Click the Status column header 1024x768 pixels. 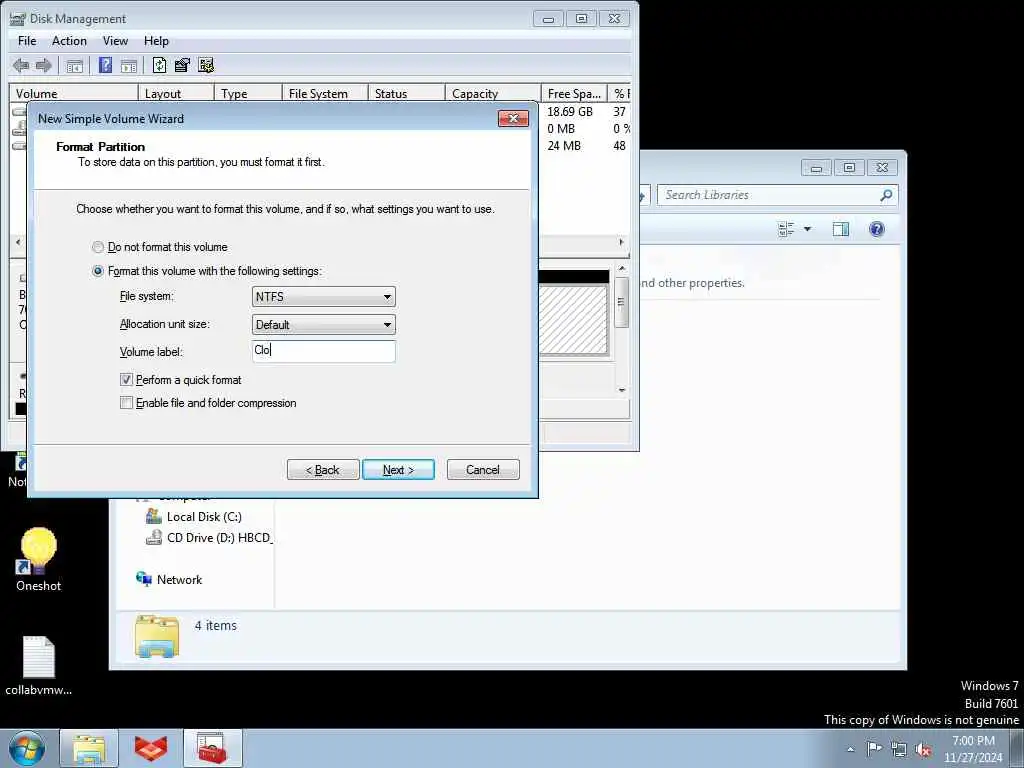pos(406,93)
